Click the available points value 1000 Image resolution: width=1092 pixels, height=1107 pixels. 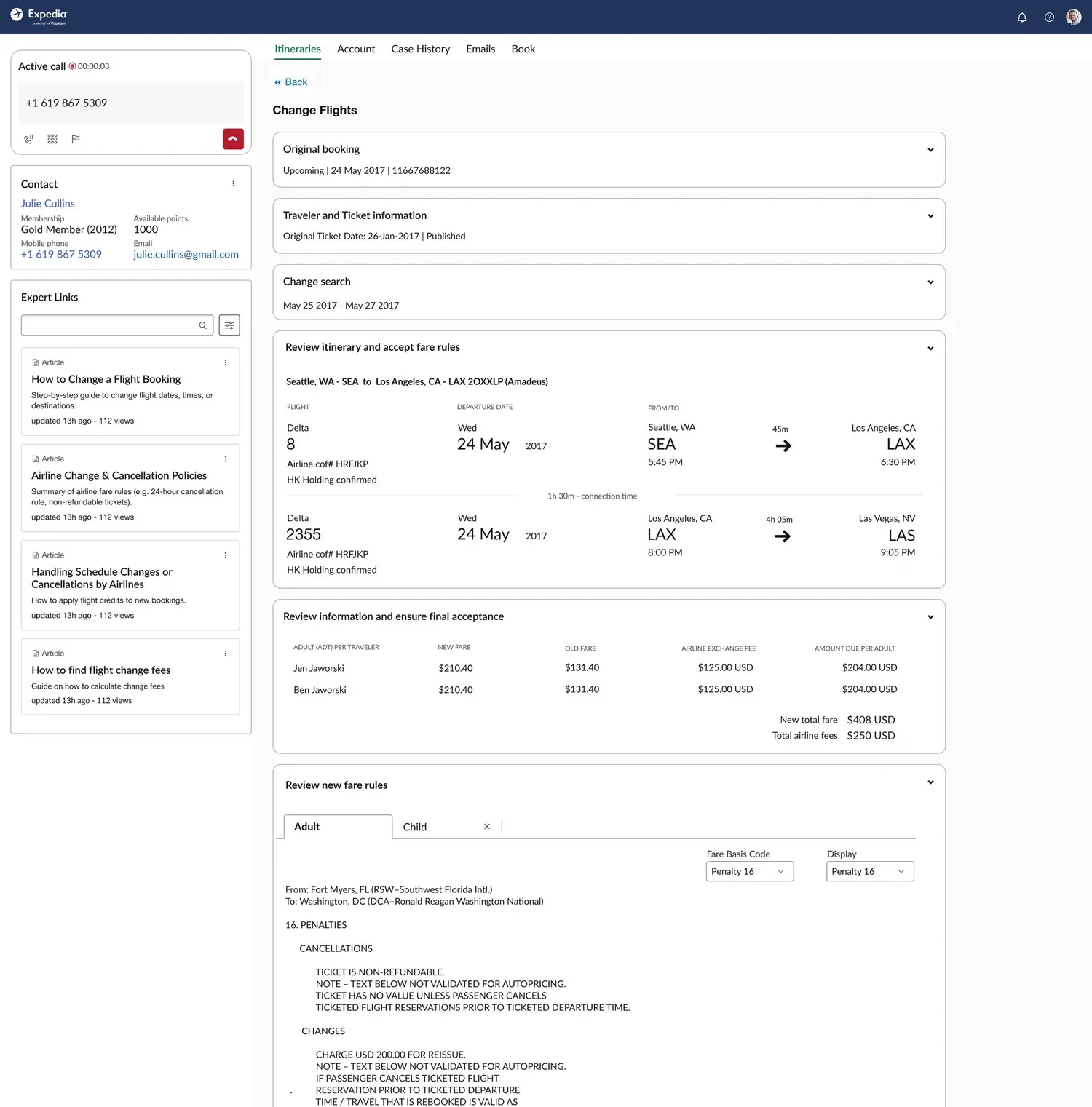tap(146, 229)
